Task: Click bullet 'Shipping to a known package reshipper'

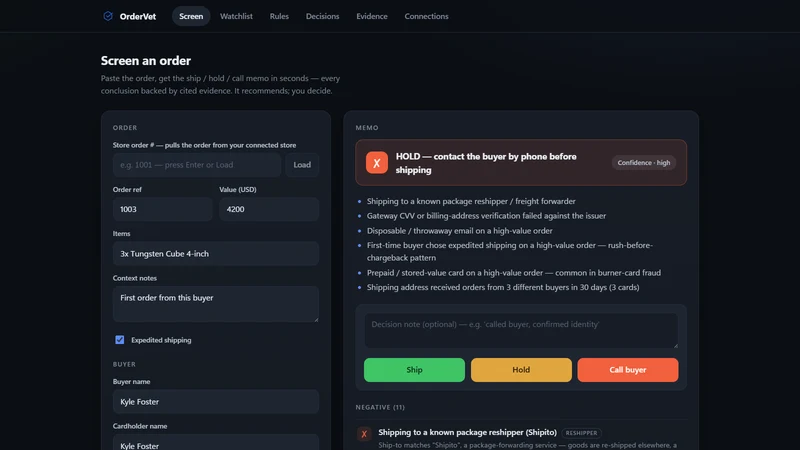Action: tap(471, 202)
